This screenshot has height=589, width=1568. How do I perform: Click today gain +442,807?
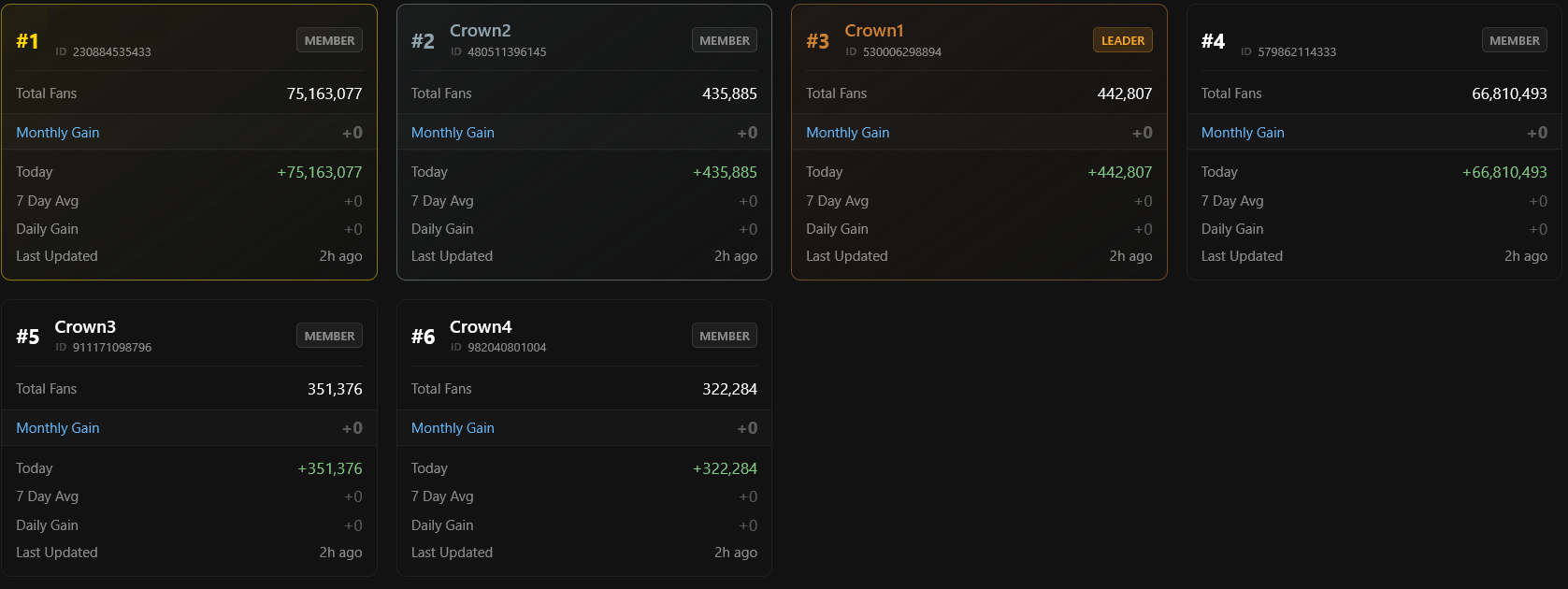(x=1120, y=172)
